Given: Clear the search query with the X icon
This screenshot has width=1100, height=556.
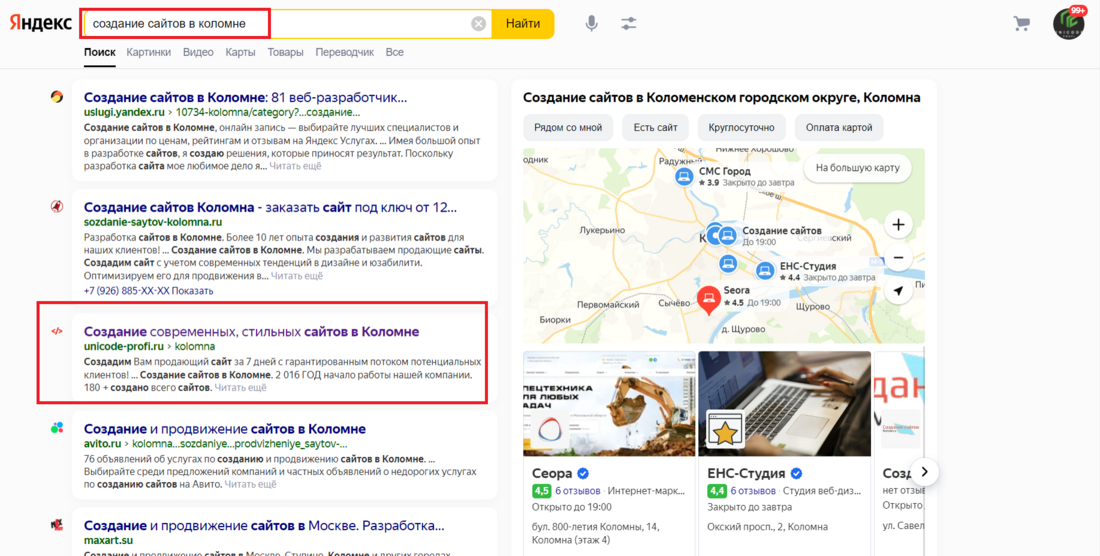Looking at the screenshot, I should point(478,24).
